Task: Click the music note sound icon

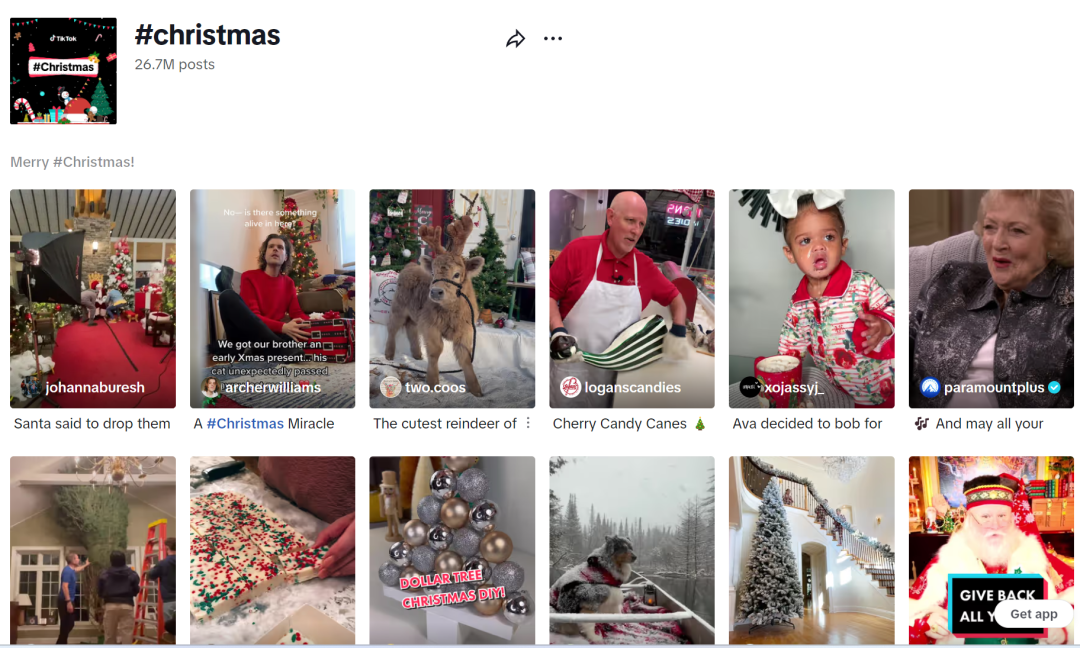Action: point(922,423)
